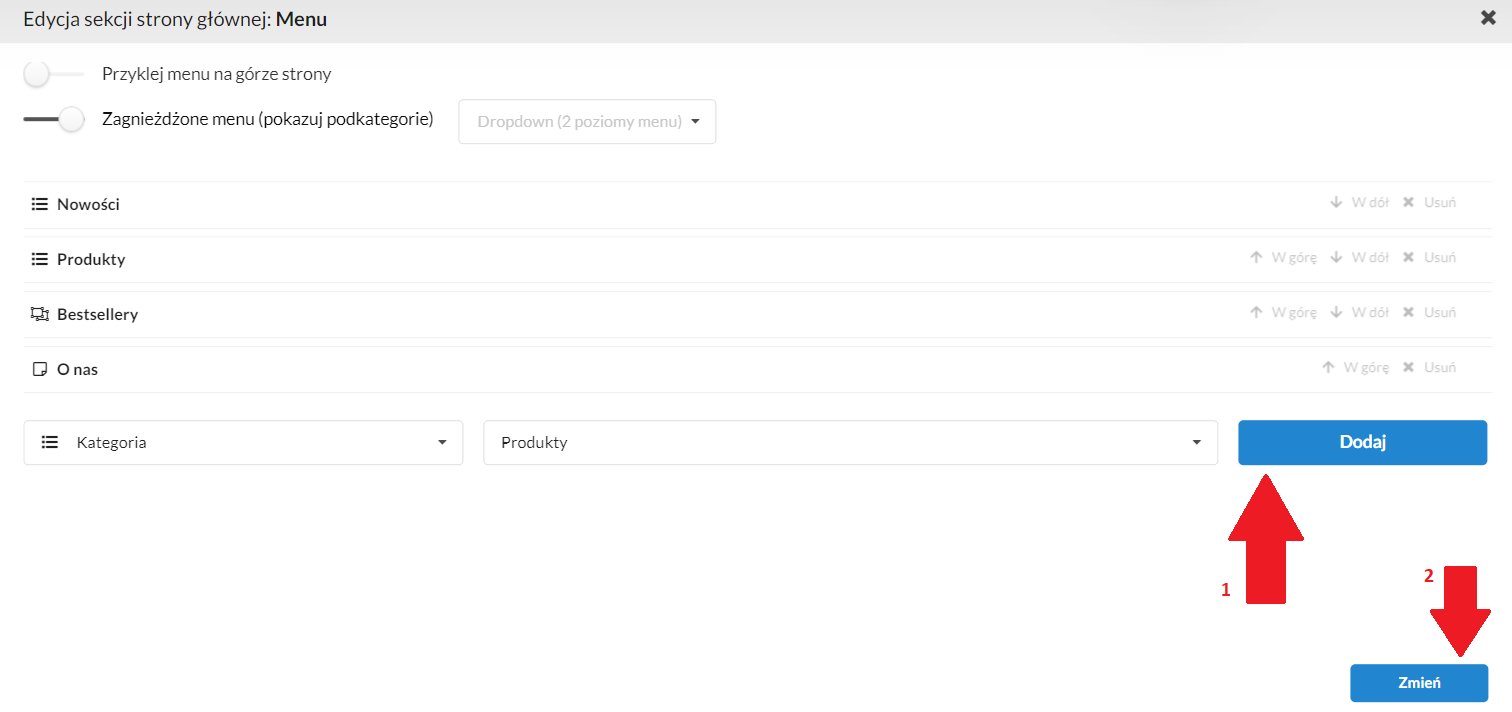This screenshot has width=1512, height=712.
Task: Open the Kategoria type dropdown
Action: tap(243, 442)
